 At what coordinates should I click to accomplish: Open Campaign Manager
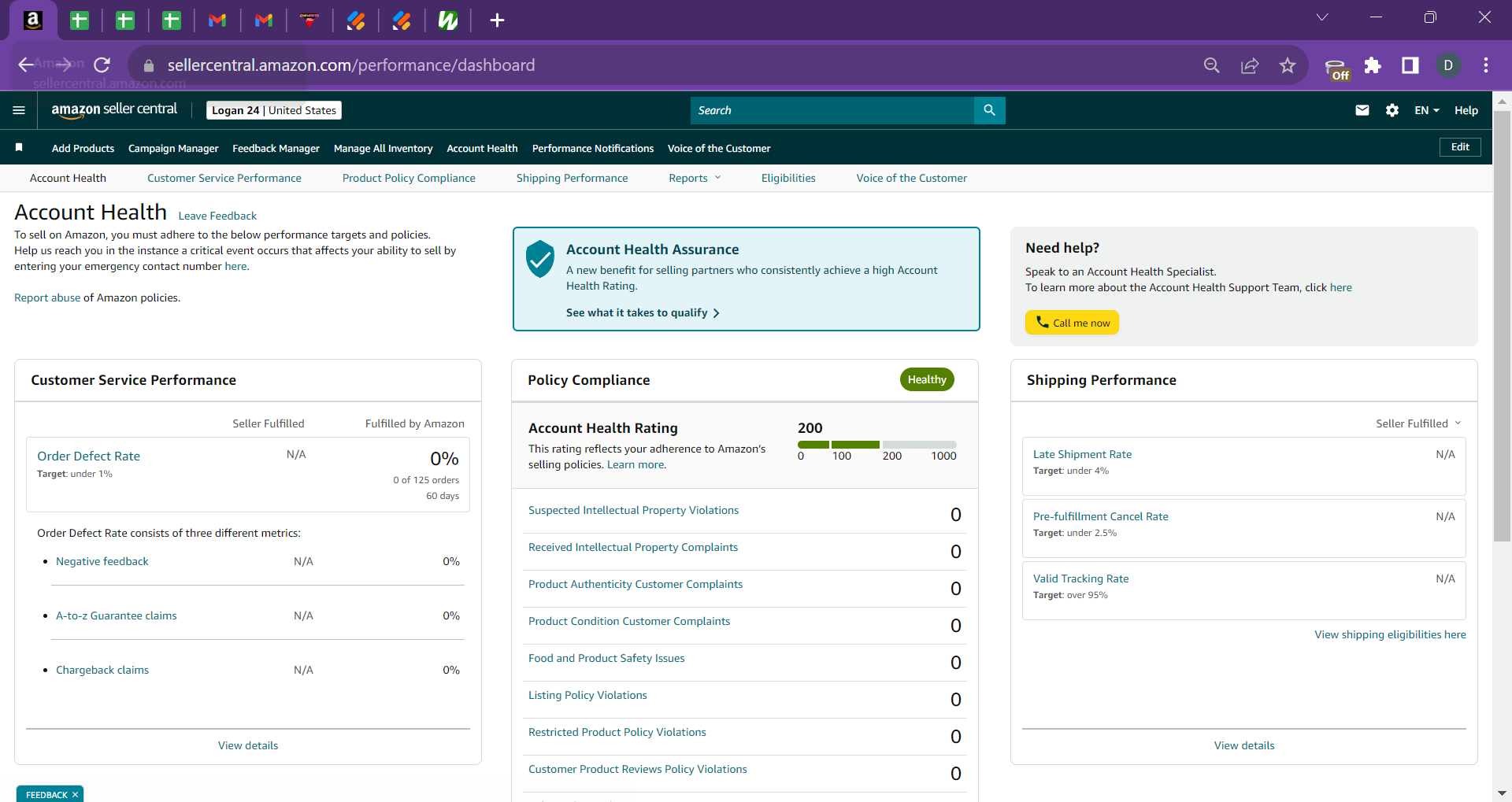pyautogui.click(x=173, y=148)
